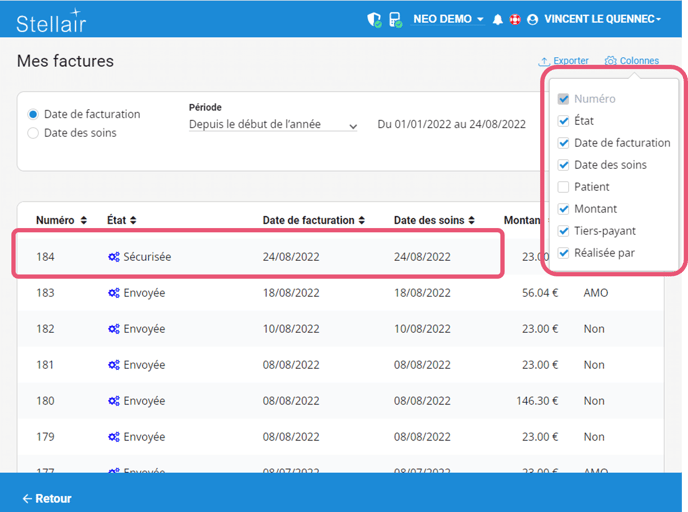Open help via the lifebuoy icon
688x512 pixels.
[515, 19]
